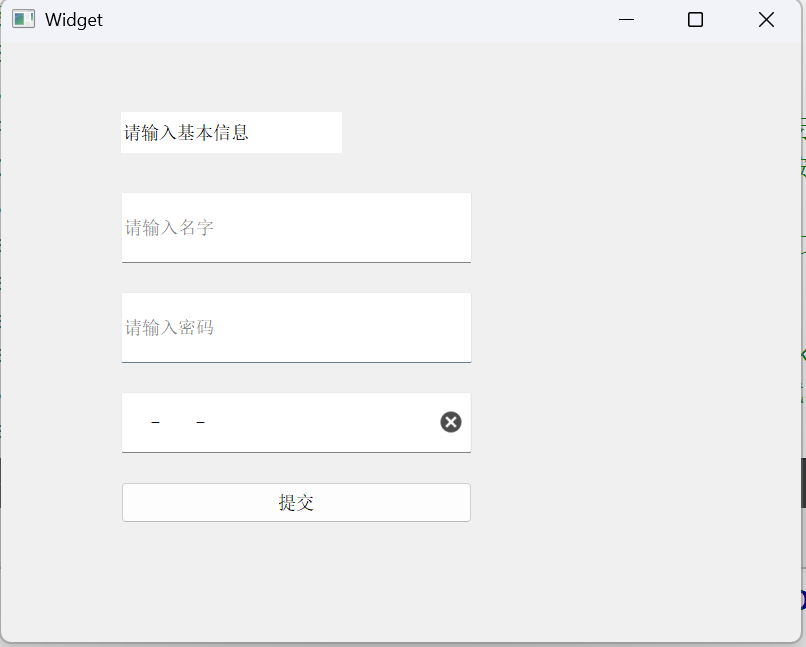Click inside the 请输入基本信息 header box
Image resolution: width=806 pixels, height=647 pixels.
(231, 132)
